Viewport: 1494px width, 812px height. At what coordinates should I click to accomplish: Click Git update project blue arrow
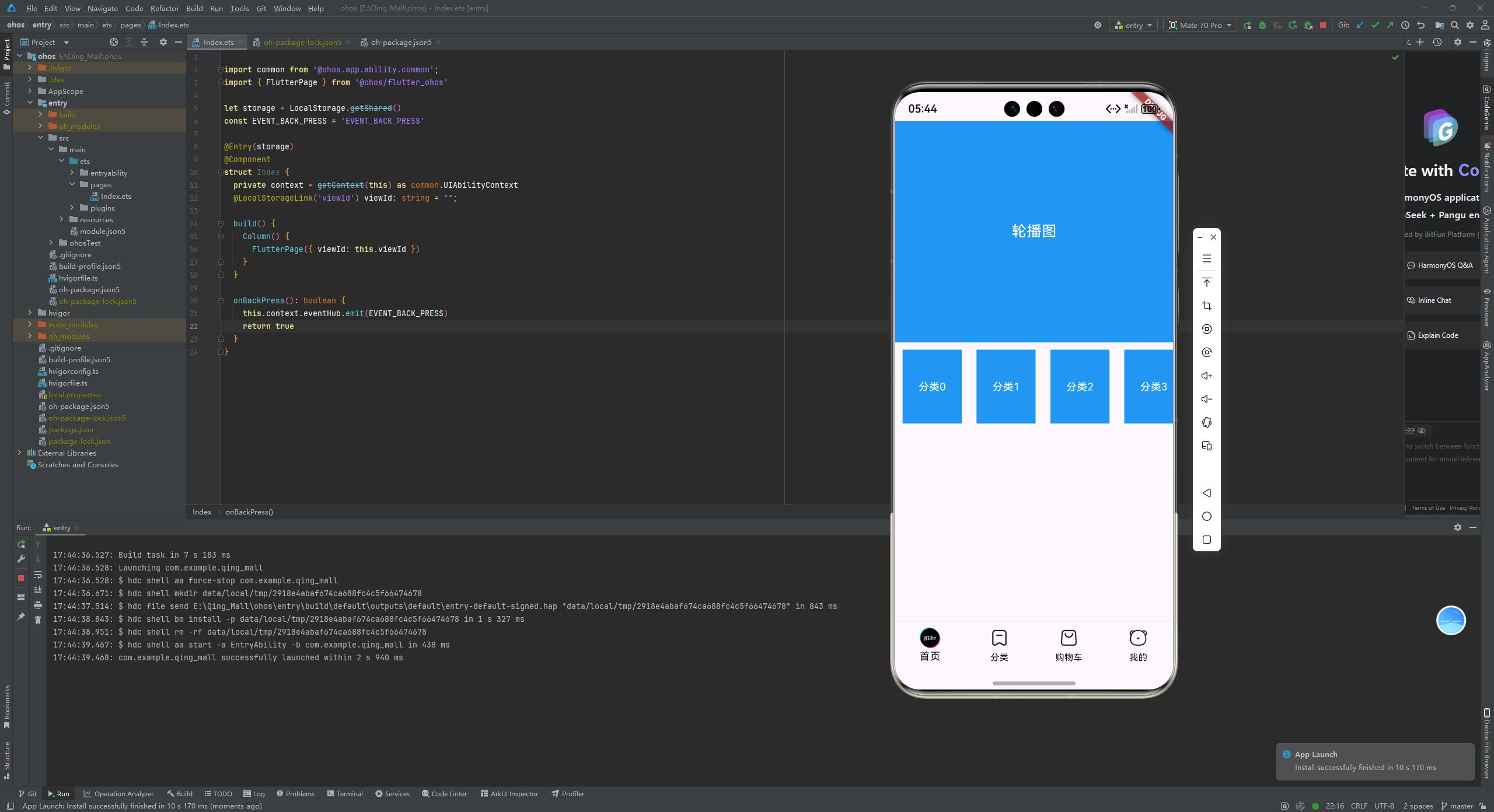pos(1360,25)
